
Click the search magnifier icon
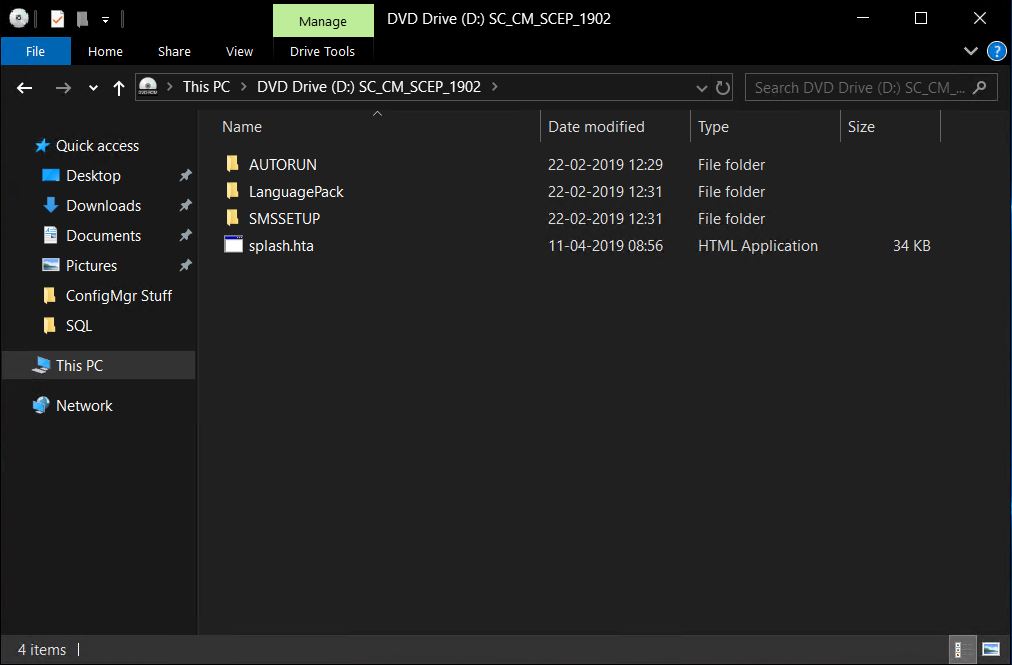(x=980, y=87)
